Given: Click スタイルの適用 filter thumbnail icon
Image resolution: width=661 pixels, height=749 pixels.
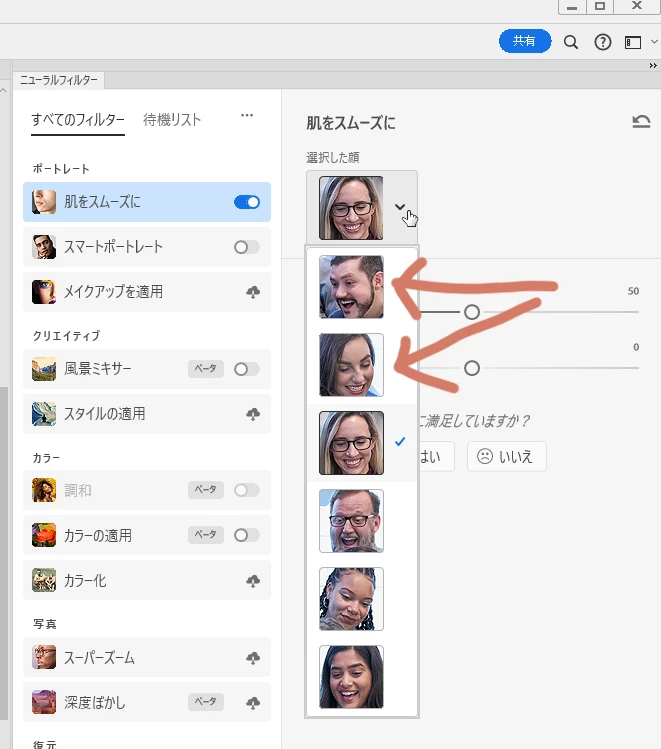Looking at the screenshot, I should pyautogui.click(x=44, y=414).
